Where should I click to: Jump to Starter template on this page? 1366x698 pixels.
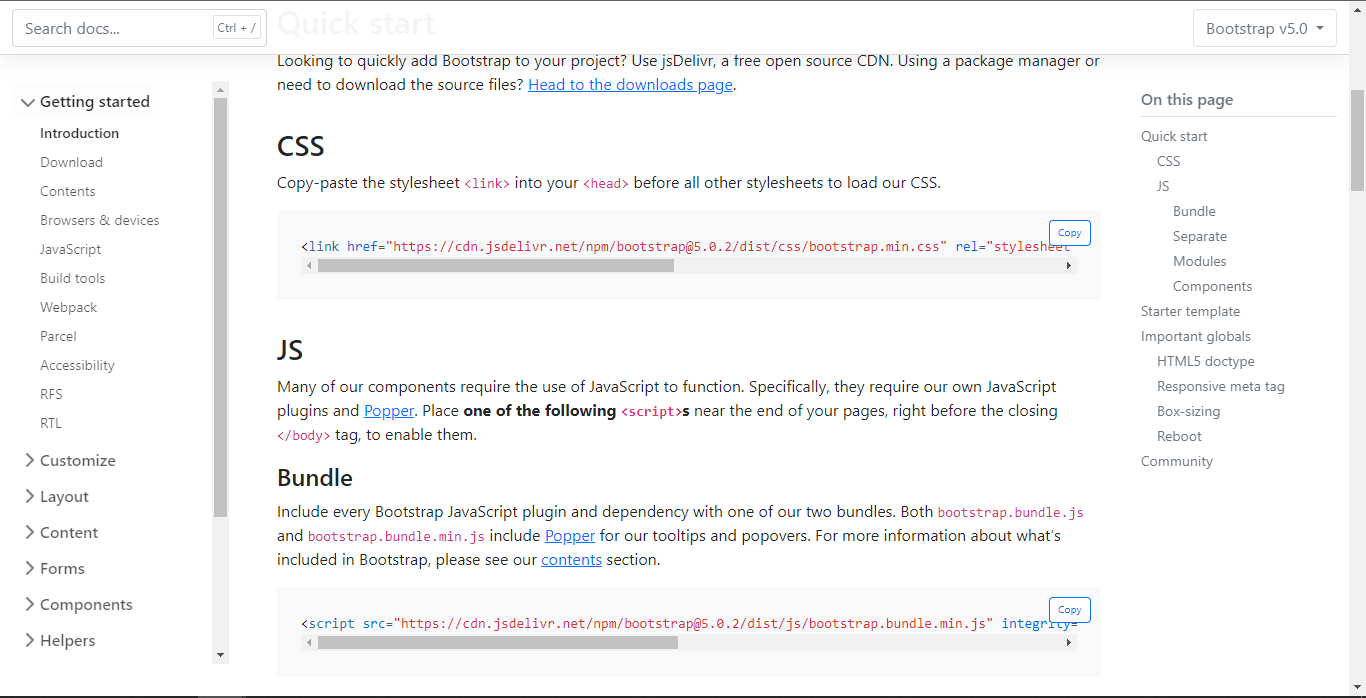click(1190, 311)
